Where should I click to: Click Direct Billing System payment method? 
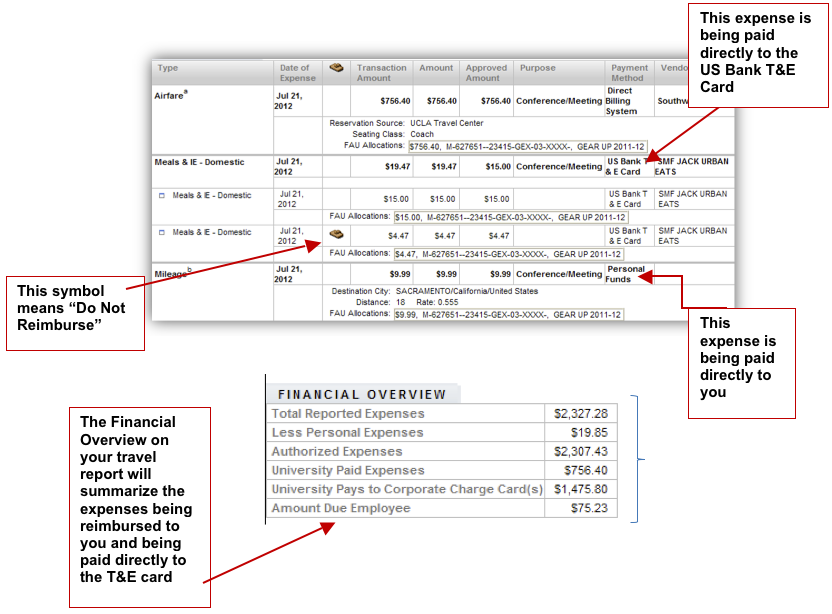621,101
